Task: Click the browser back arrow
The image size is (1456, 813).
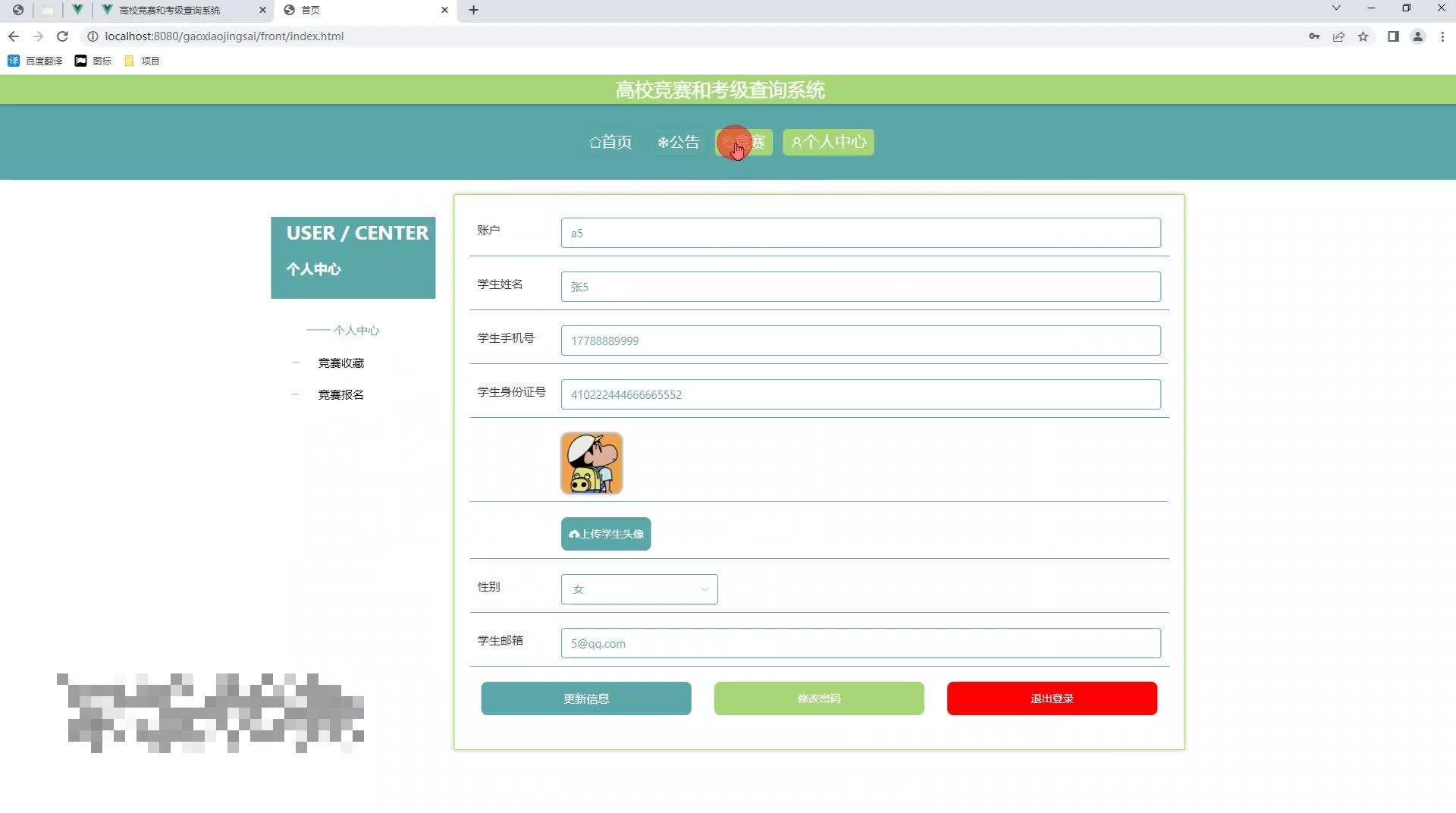Action: (14, 36)
